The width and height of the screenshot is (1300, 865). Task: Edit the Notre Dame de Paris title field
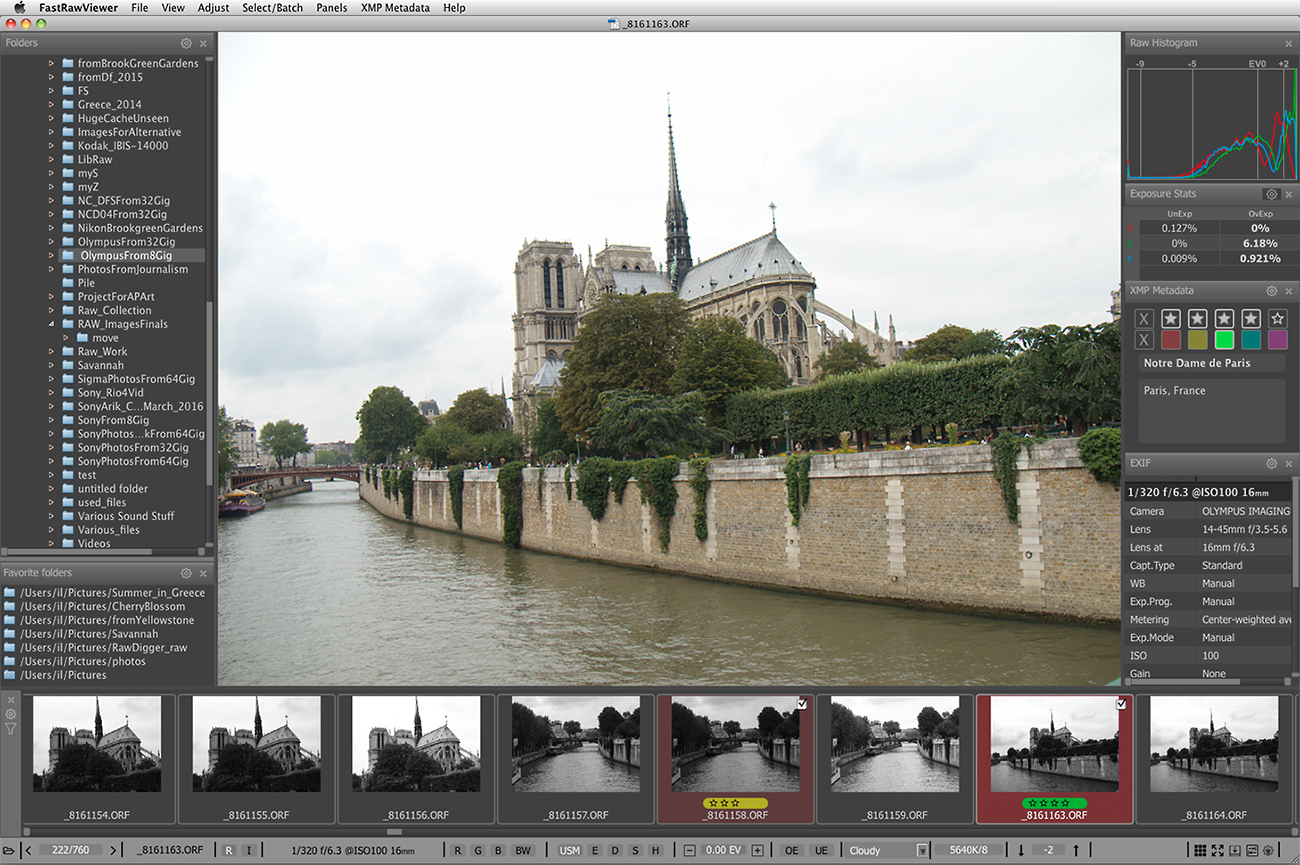(1212, 363)
